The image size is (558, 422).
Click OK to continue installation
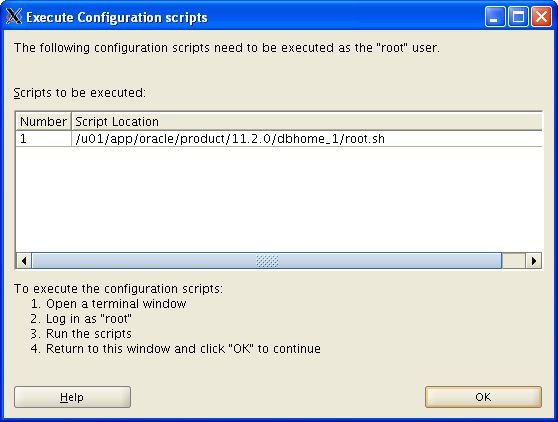click(483, 397)
